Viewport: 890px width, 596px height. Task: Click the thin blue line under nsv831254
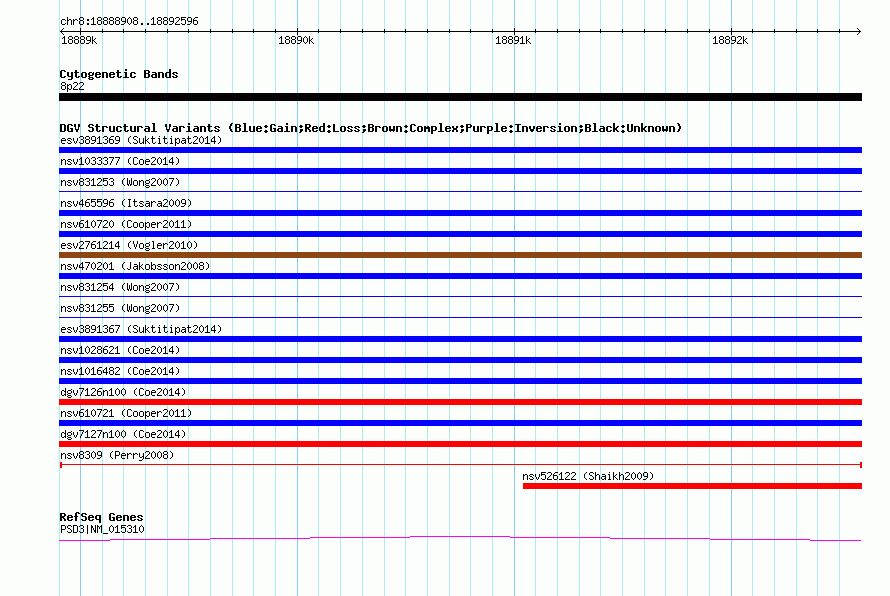pyautogui.click(x=460, y=297)
